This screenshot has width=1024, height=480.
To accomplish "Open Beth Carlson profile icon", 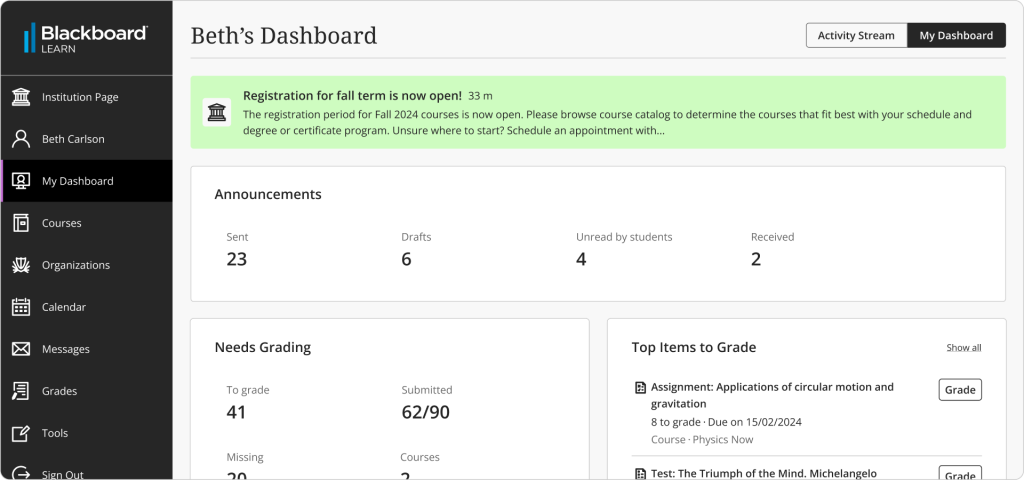I will pos(21,139).
